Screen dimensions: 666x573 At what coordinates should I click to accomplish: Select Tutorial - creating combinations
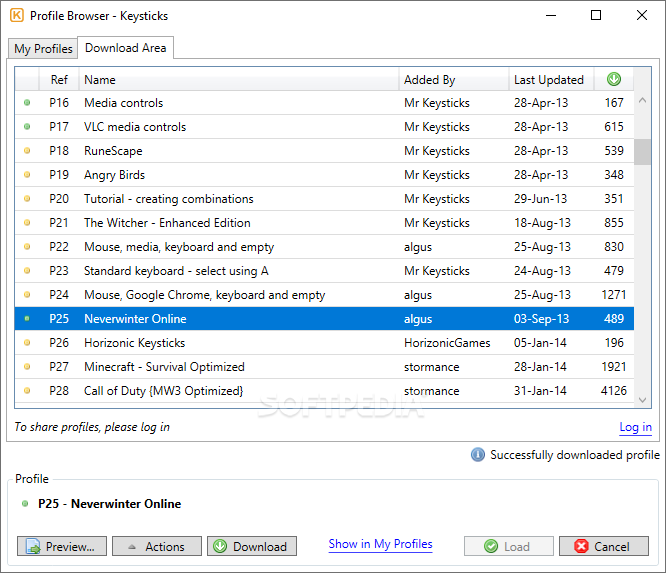coord(169,199)
